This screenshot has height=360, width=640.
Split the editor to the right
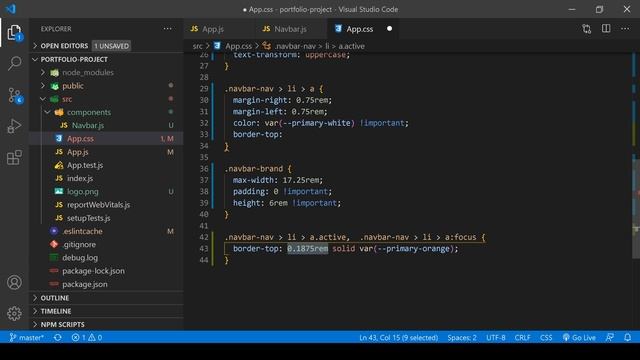point(606,29)
